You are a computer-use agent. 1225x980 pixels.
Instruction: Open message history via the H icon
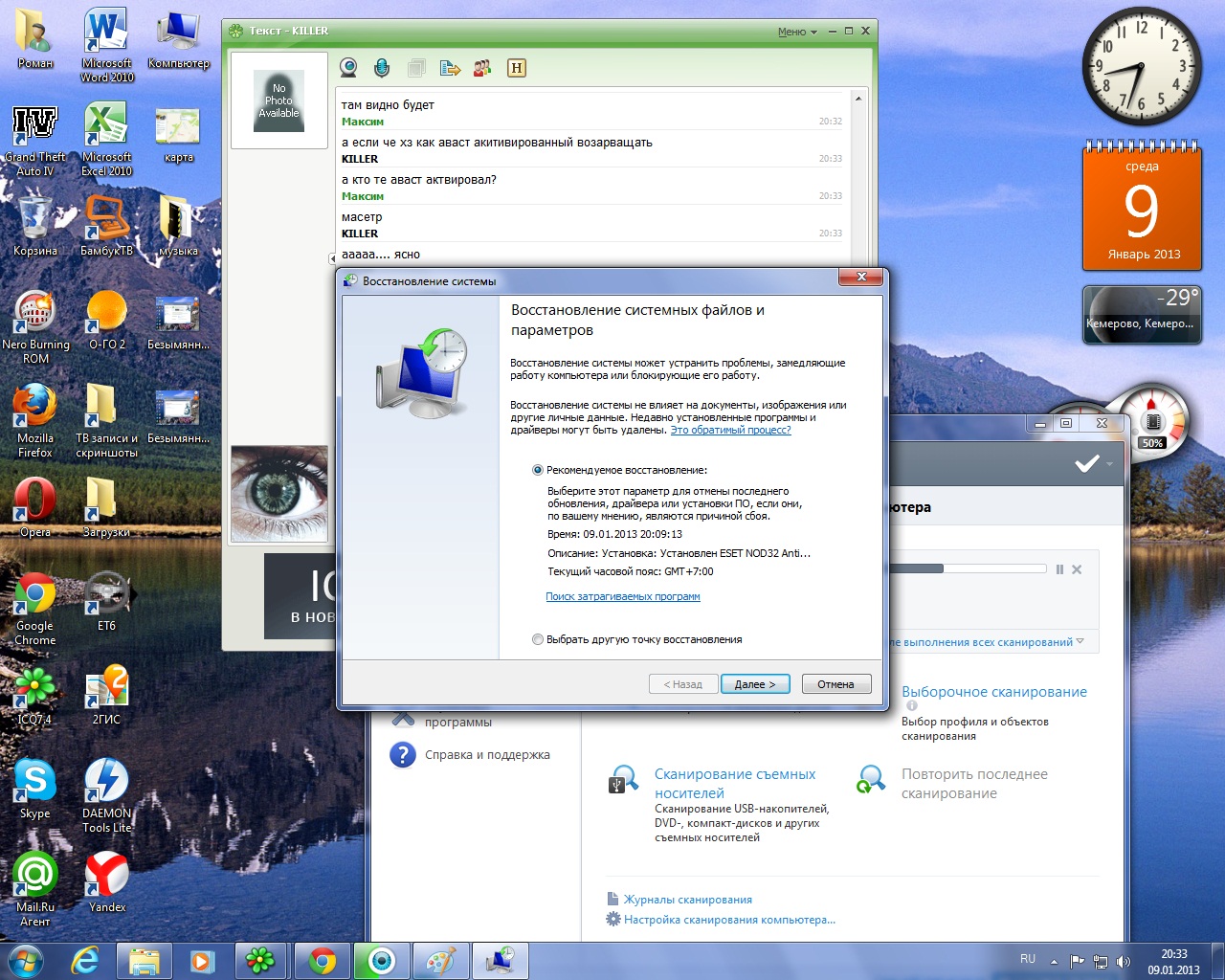517,68
